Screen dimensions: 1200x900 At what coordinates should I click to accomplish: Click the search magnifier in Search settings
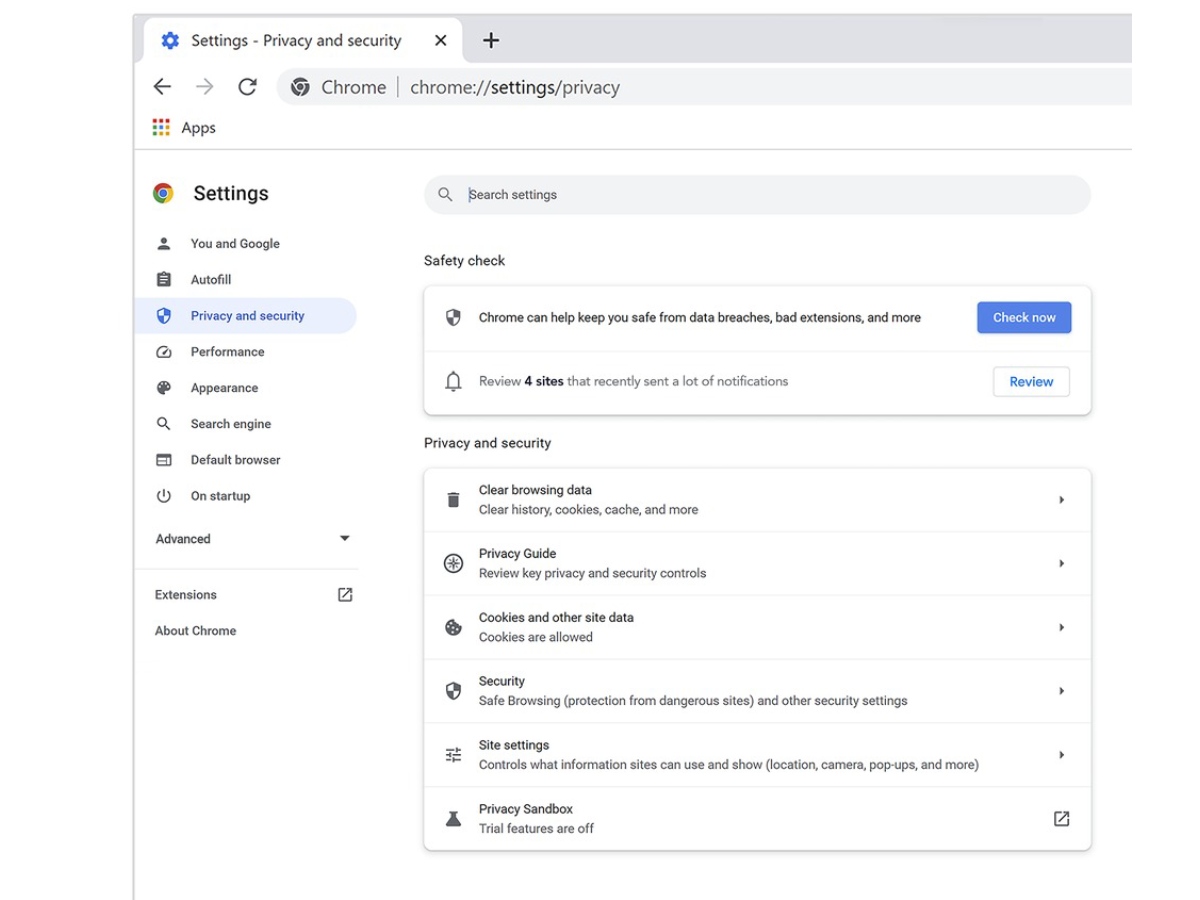pos(445,194)
